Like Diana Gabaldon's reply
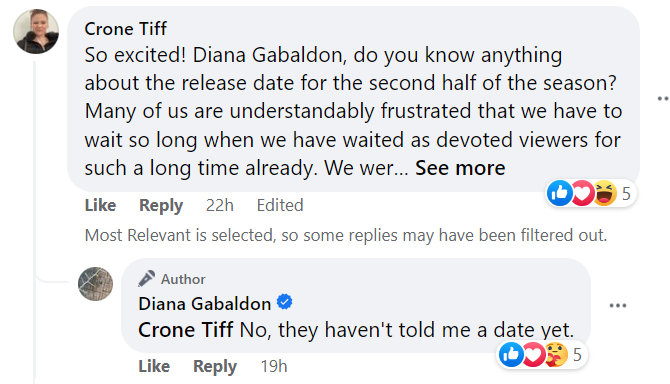The width and height of the screenshot is (670, 384). tap(154, 366)
